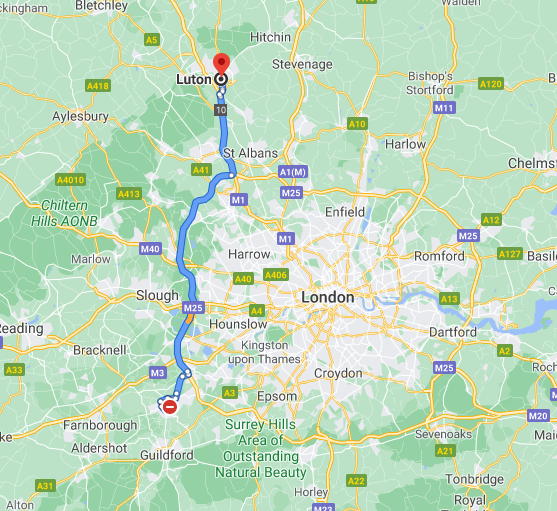The height and width of the screenshot is (511, 557).
Task: Click the A4010 road shield
Action: pyautogui.click(x=71, y=180)
